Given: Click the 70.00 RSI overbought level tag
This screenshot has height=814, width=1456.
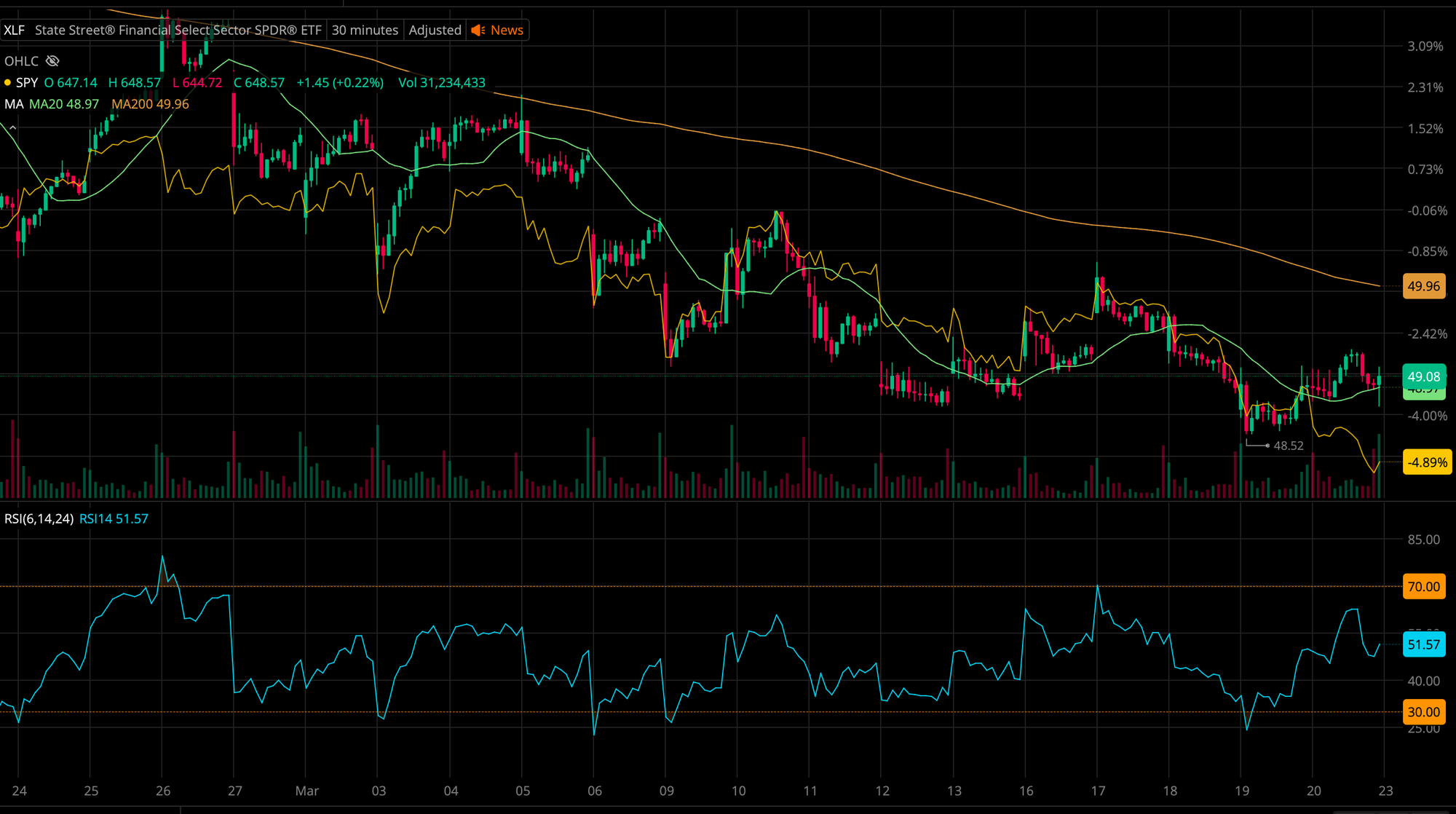Looking at the screenshot, I should pos(1423,587).
